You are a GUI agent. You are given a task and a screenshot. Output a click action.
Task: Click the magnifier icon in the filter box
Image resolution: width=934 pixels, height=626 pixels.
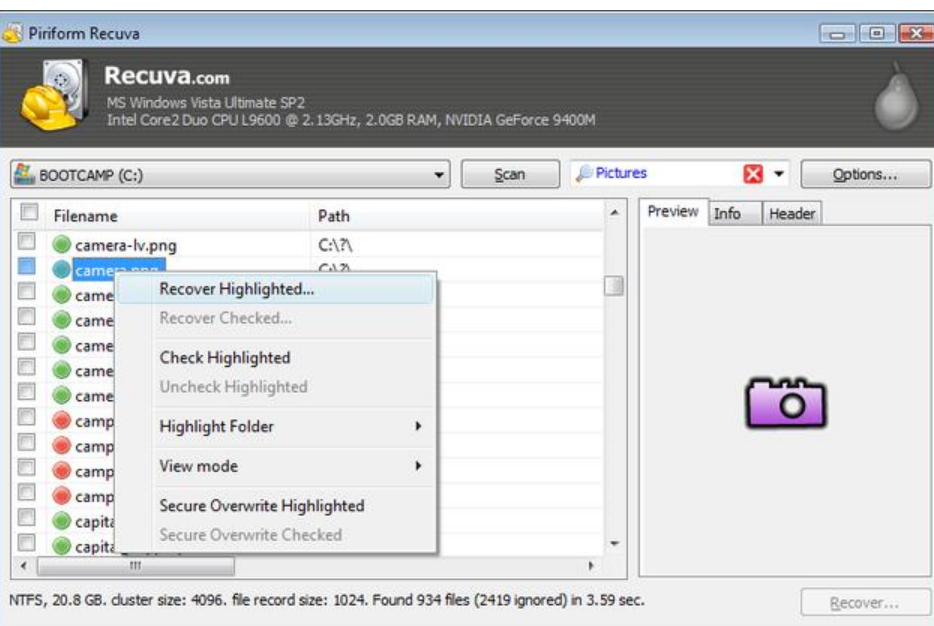tap(584, 173)
